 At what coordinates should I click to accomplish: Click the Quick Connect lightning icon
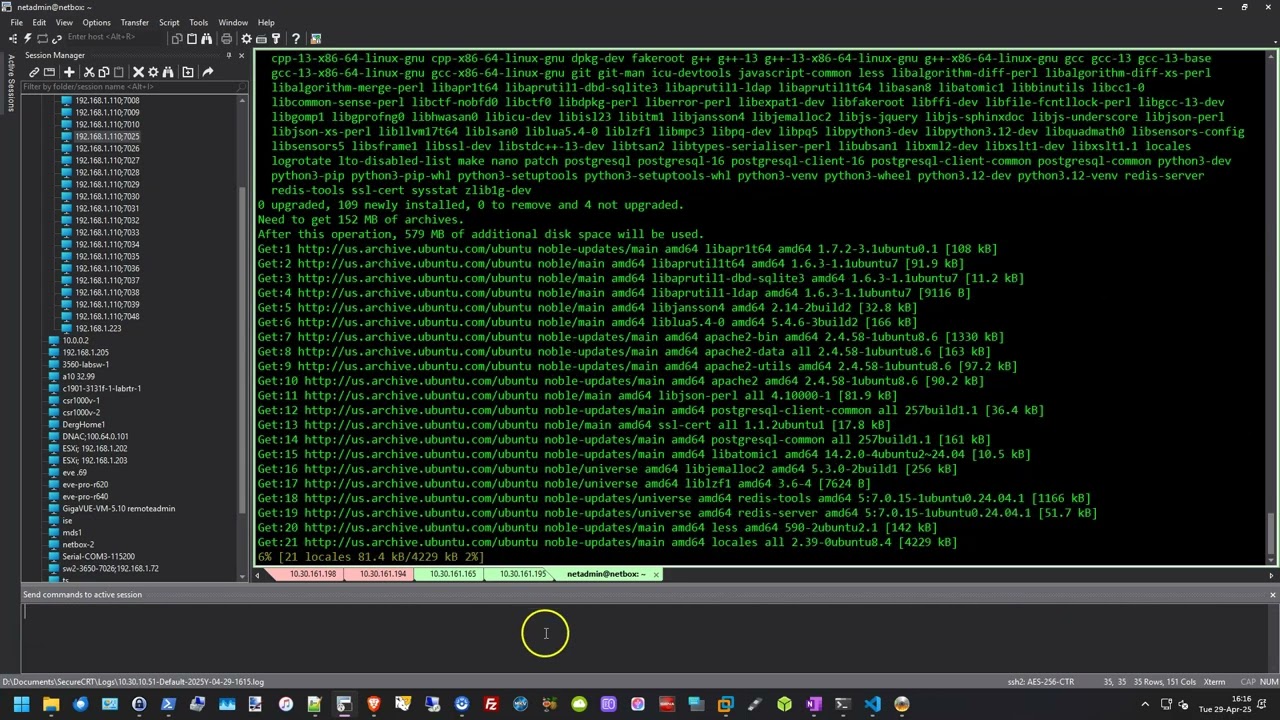[x=27, y=39]
